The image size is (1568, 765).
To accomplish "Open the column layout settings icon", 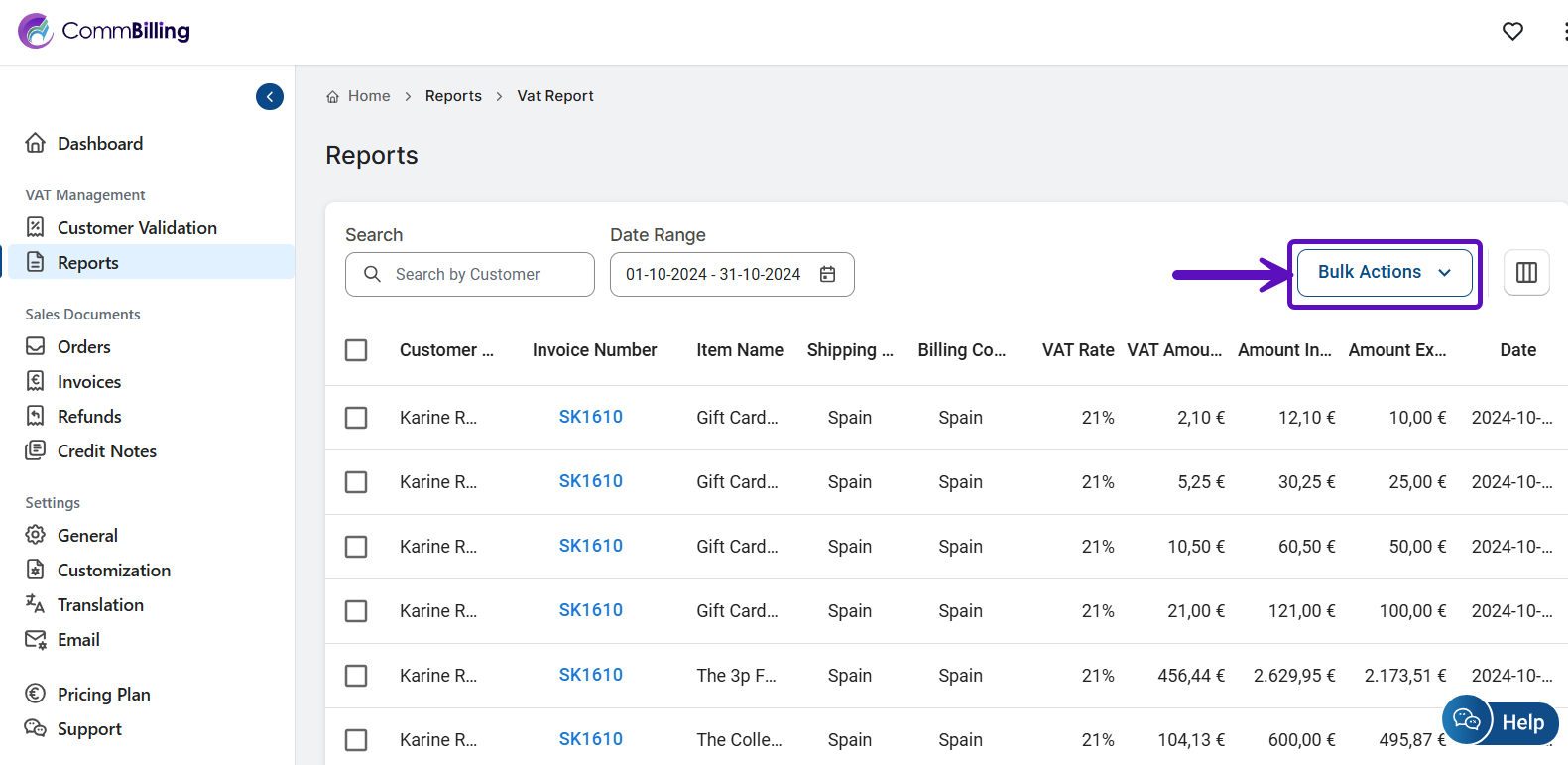I will (x=1526, y=273).
